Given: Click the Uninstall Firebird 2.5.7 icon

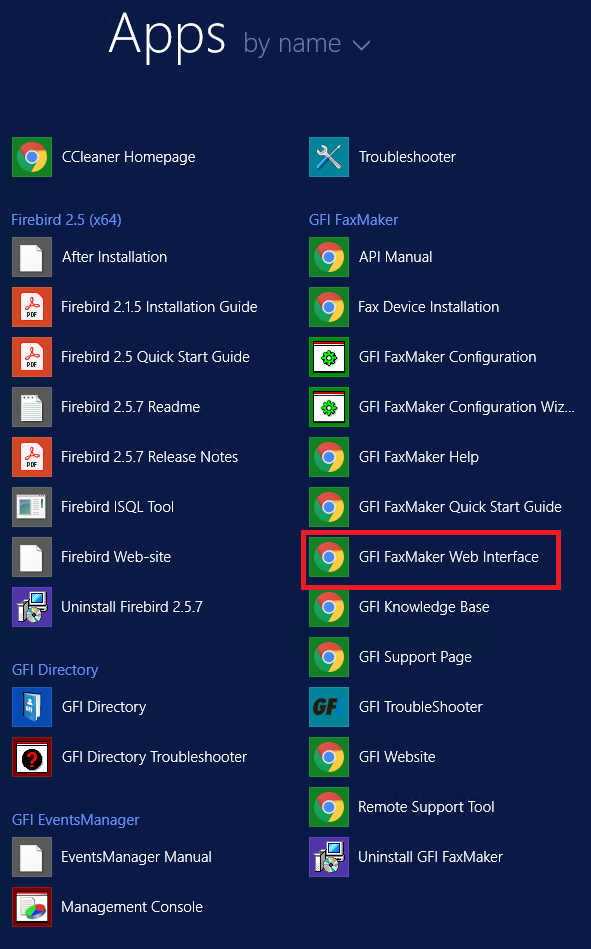Looking at the screenshot, I should tap(31, 607).
